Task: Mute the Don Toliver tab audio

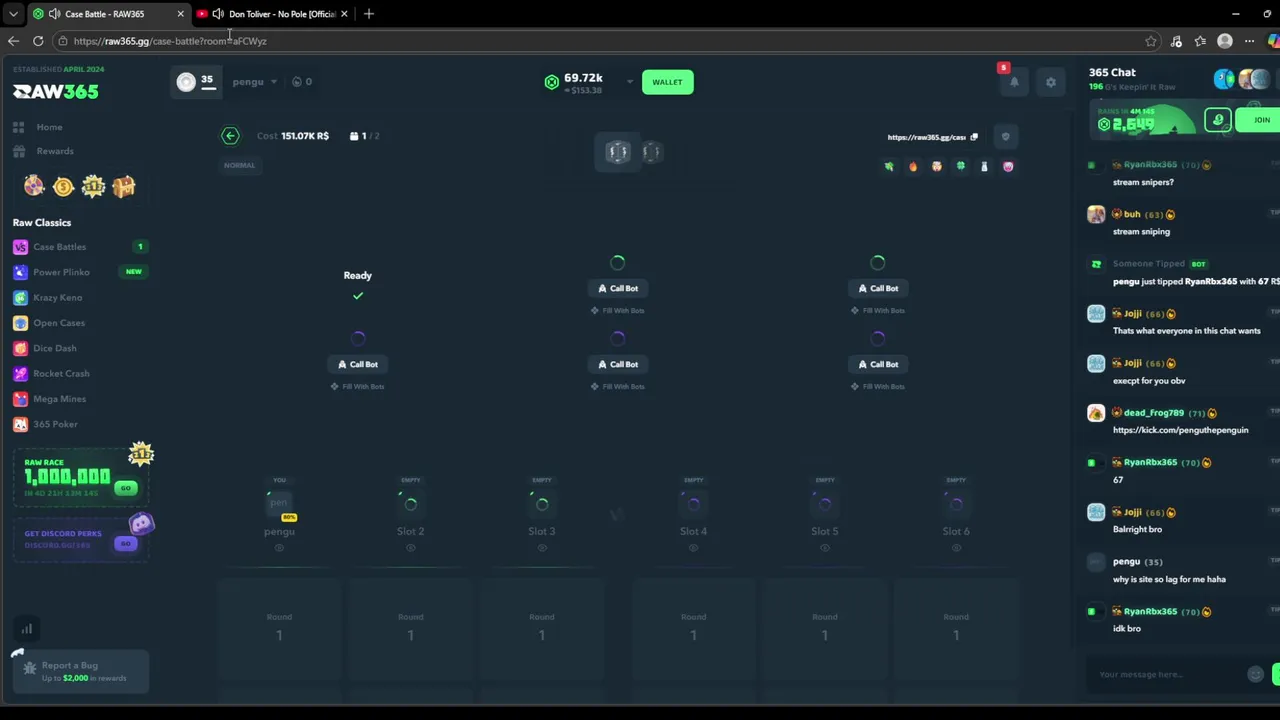Action: click(x=217, y=14)
